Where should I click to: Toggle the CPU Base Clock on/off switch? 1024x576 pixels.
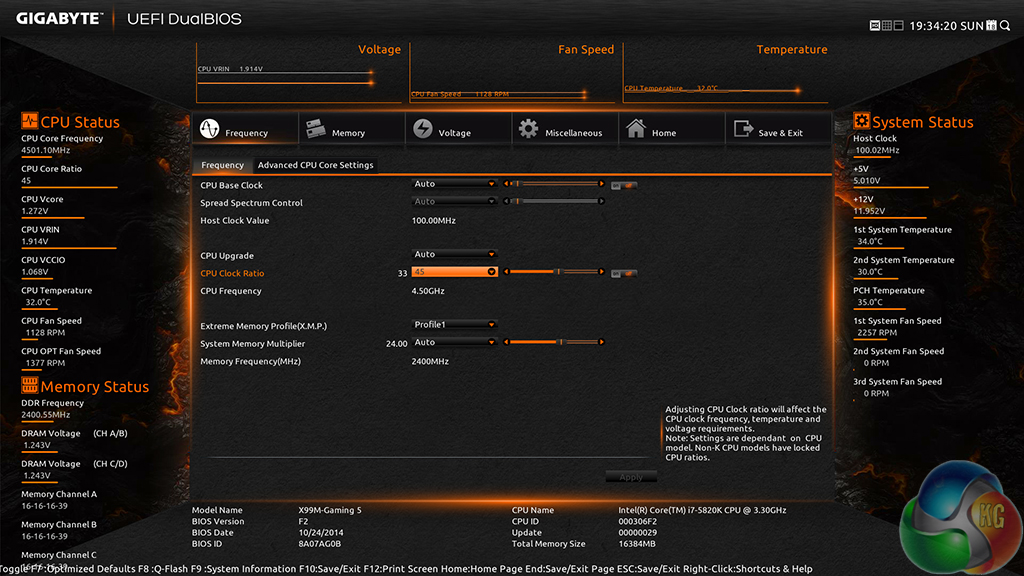624,185
